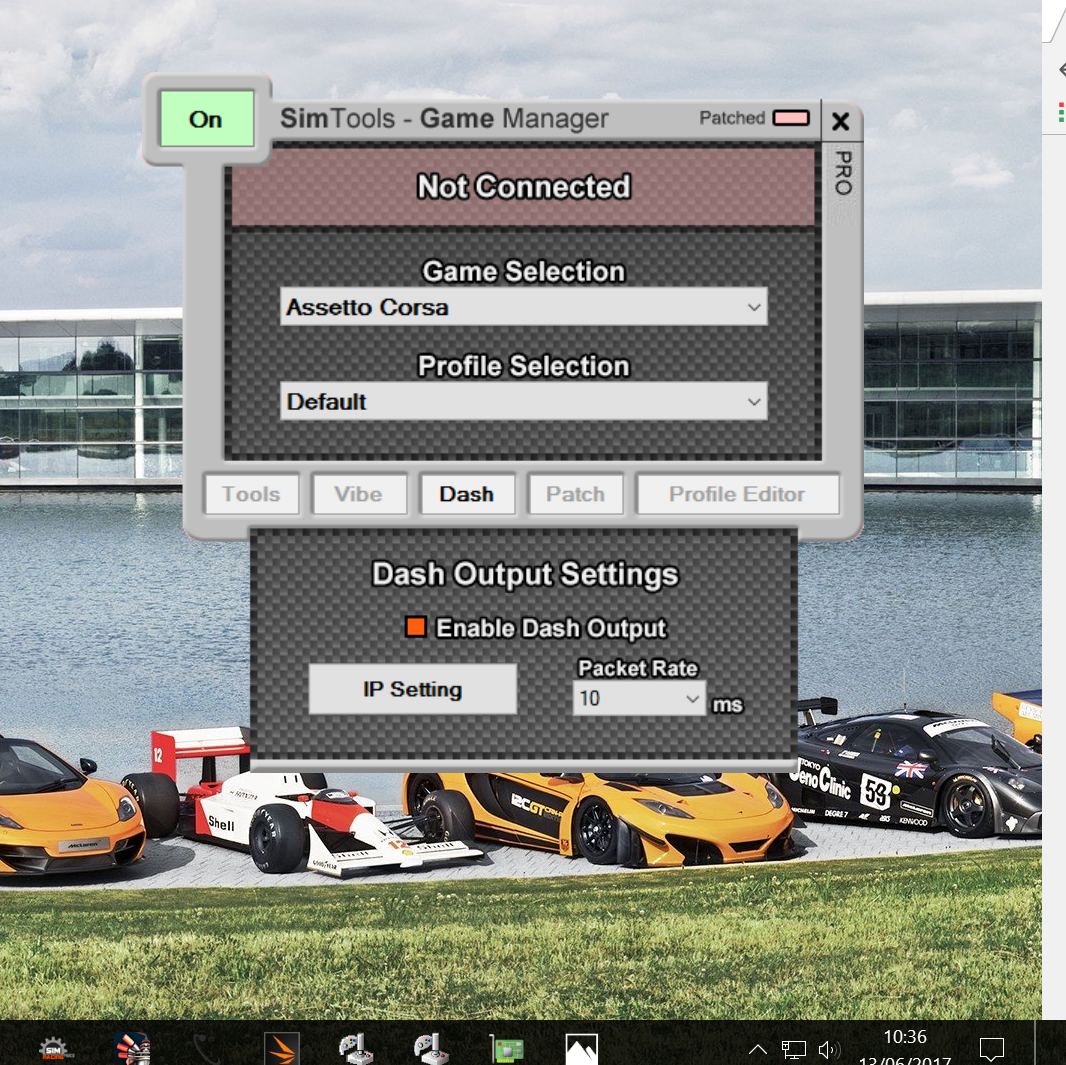Adjust the speaker volume control

tap(829, 1049)
